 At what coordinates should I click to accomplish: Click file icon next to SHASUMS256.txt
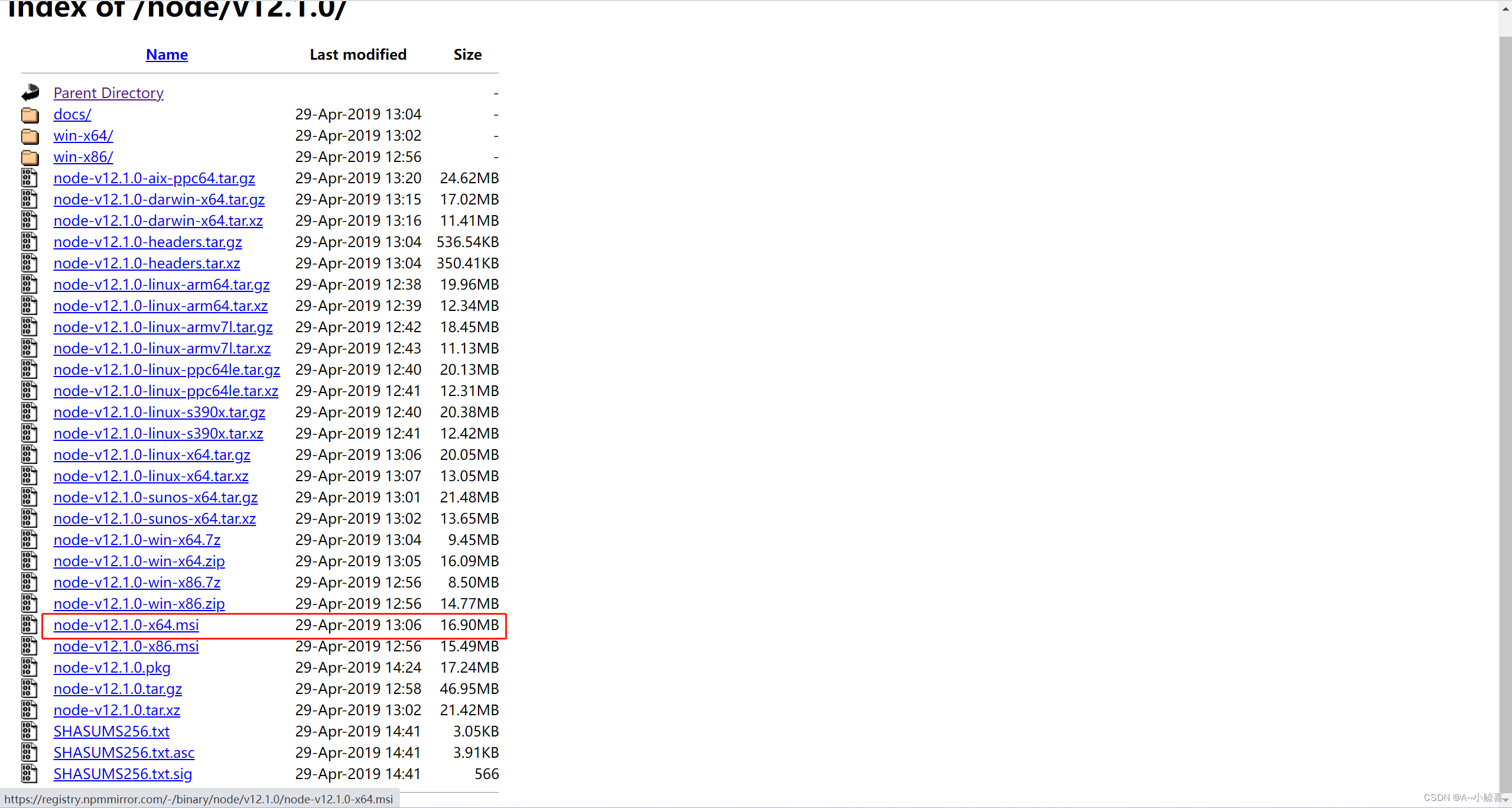(x=30, y=731)
